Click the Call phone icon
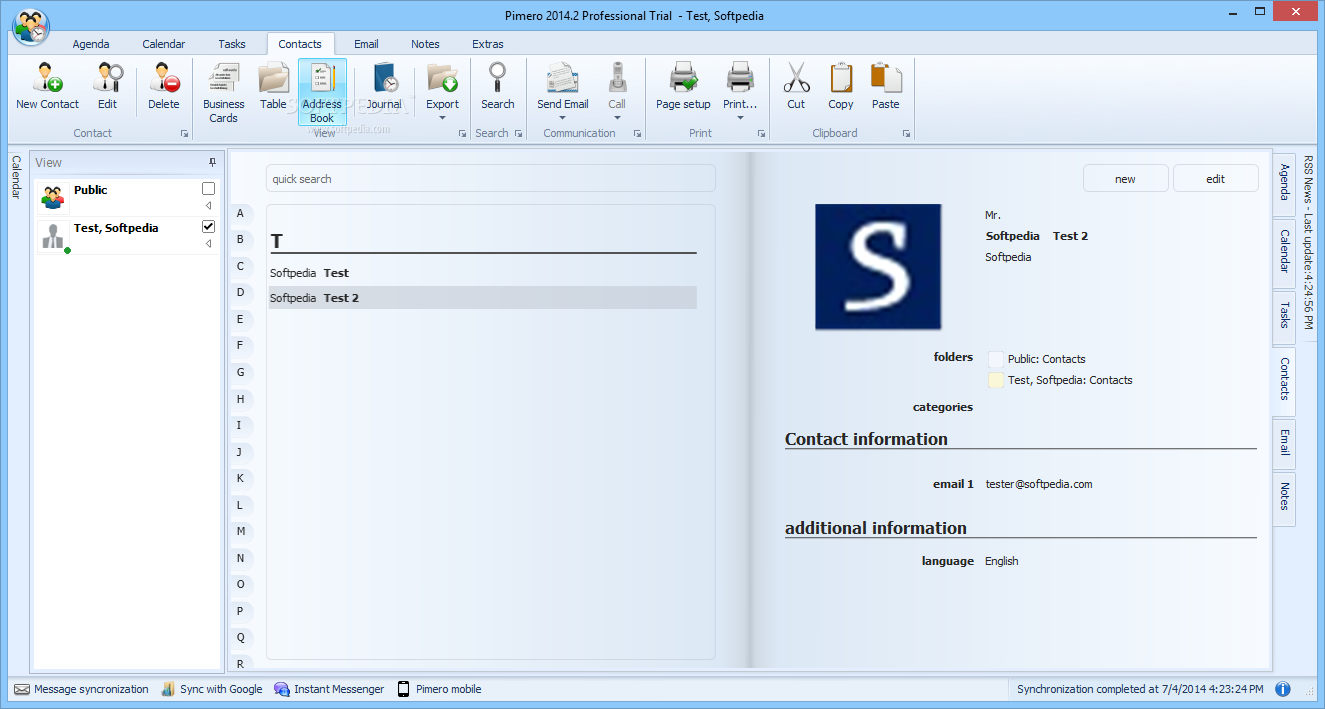 point(617,78)
